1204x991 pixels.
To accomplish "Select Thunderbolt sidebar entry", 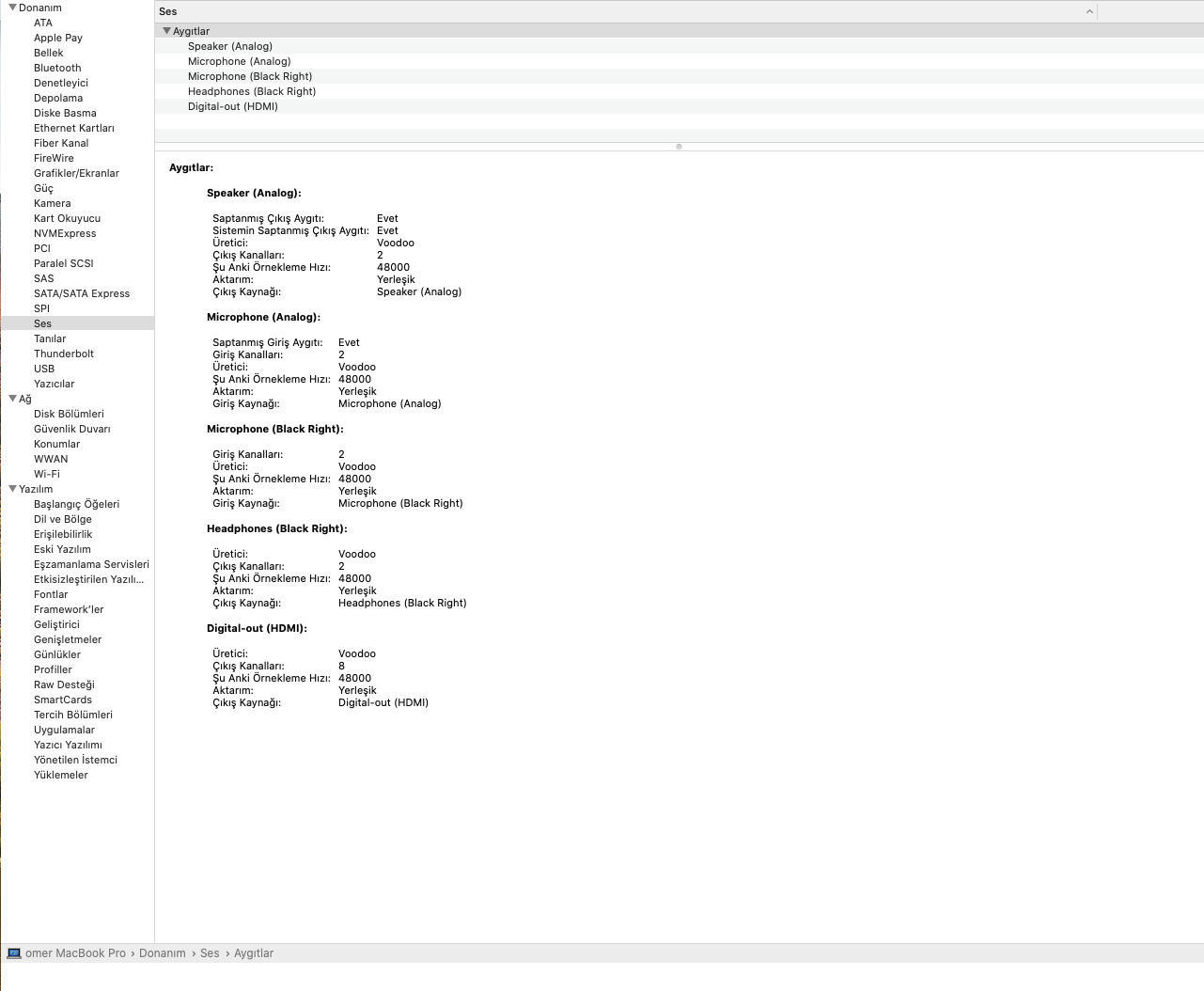I will click(x=64, y=354).
